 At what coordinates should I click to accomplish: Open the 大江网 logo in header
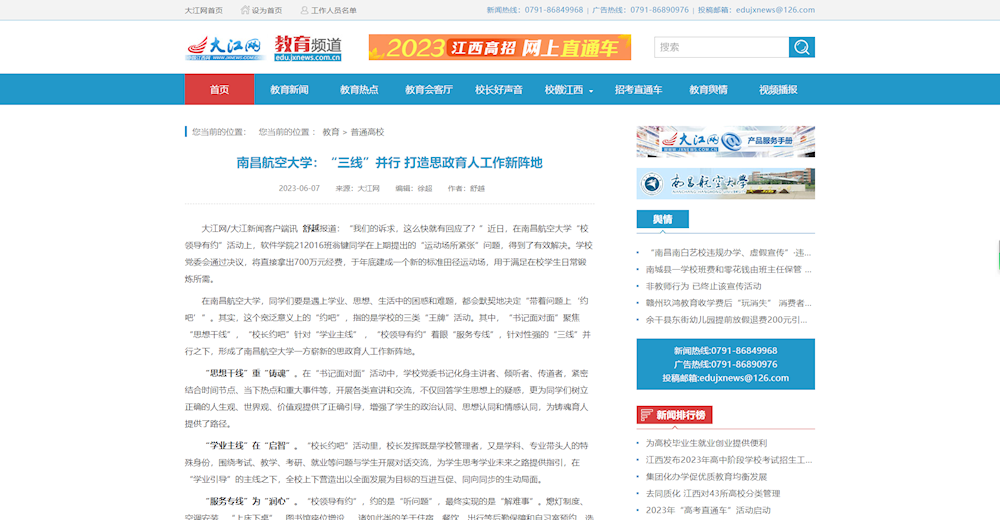224,48
